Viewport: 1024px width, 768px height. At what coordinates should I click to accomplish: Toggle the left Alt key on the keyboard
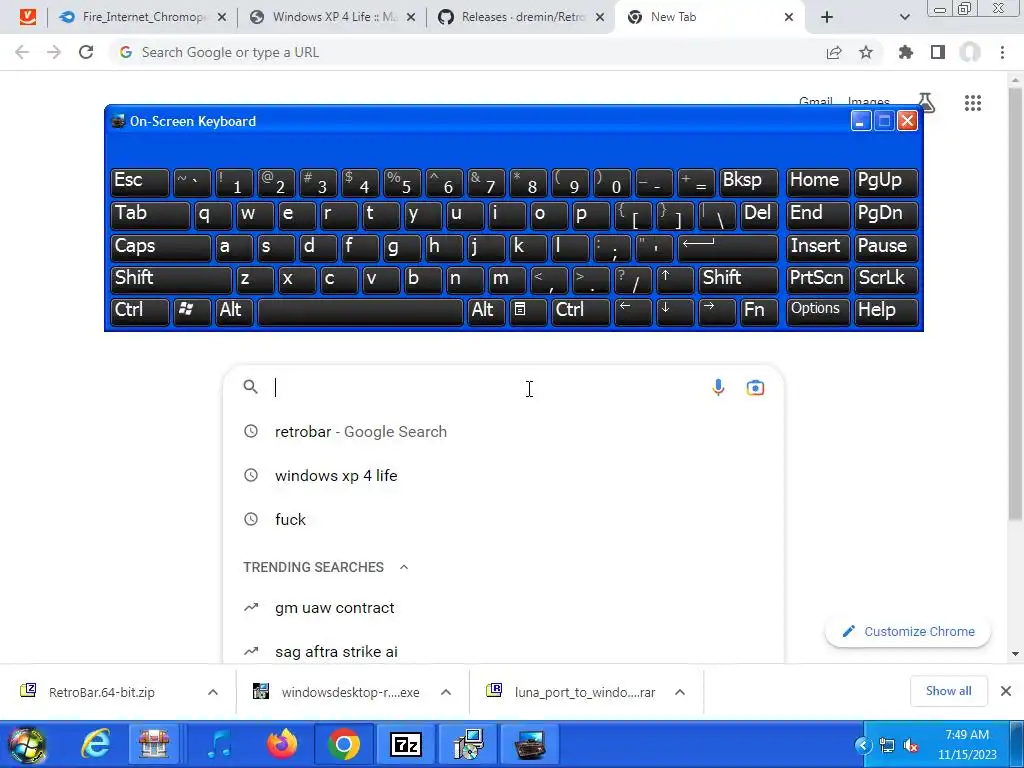pos(234,312)
